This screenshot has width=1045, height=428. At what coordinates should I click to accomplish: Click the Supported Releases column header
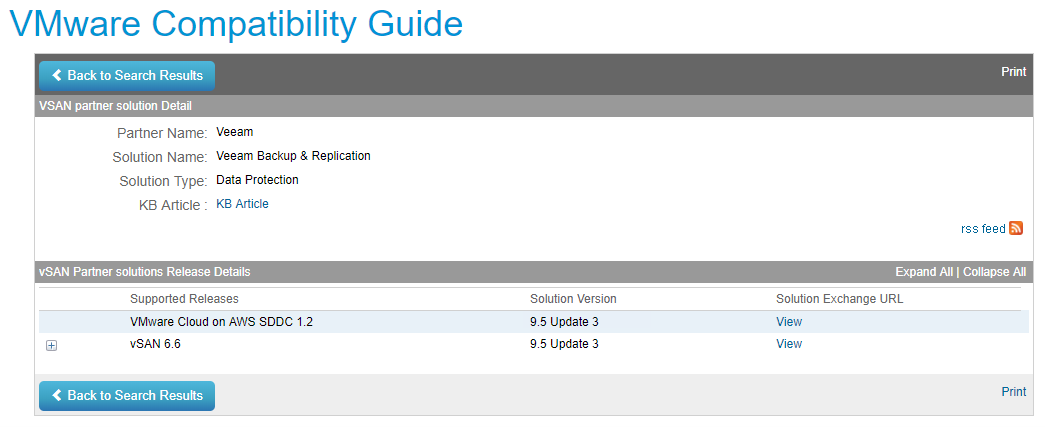184,299
